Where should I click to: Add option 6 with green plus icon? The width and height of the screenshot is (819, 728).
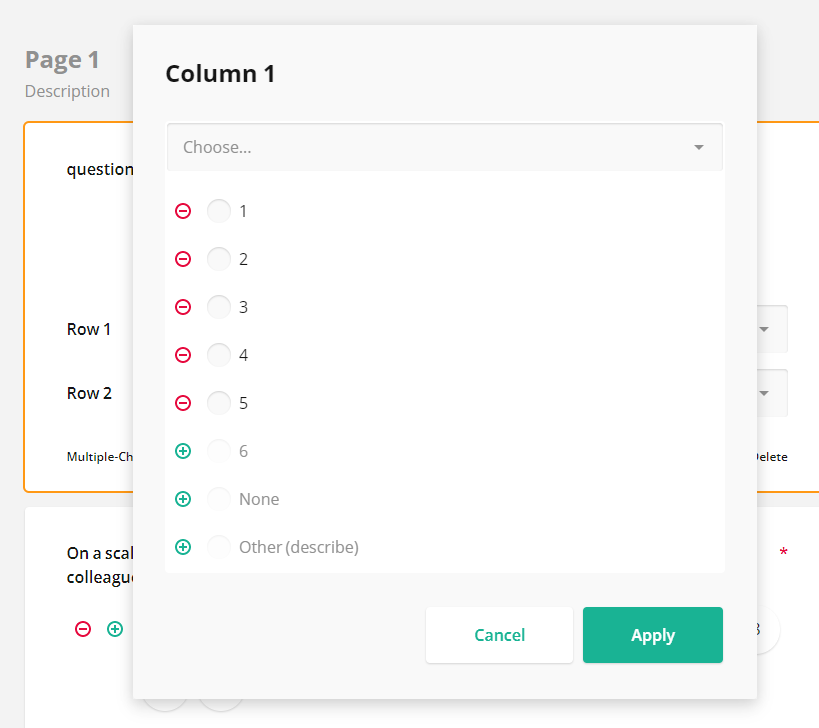(183, 451)
